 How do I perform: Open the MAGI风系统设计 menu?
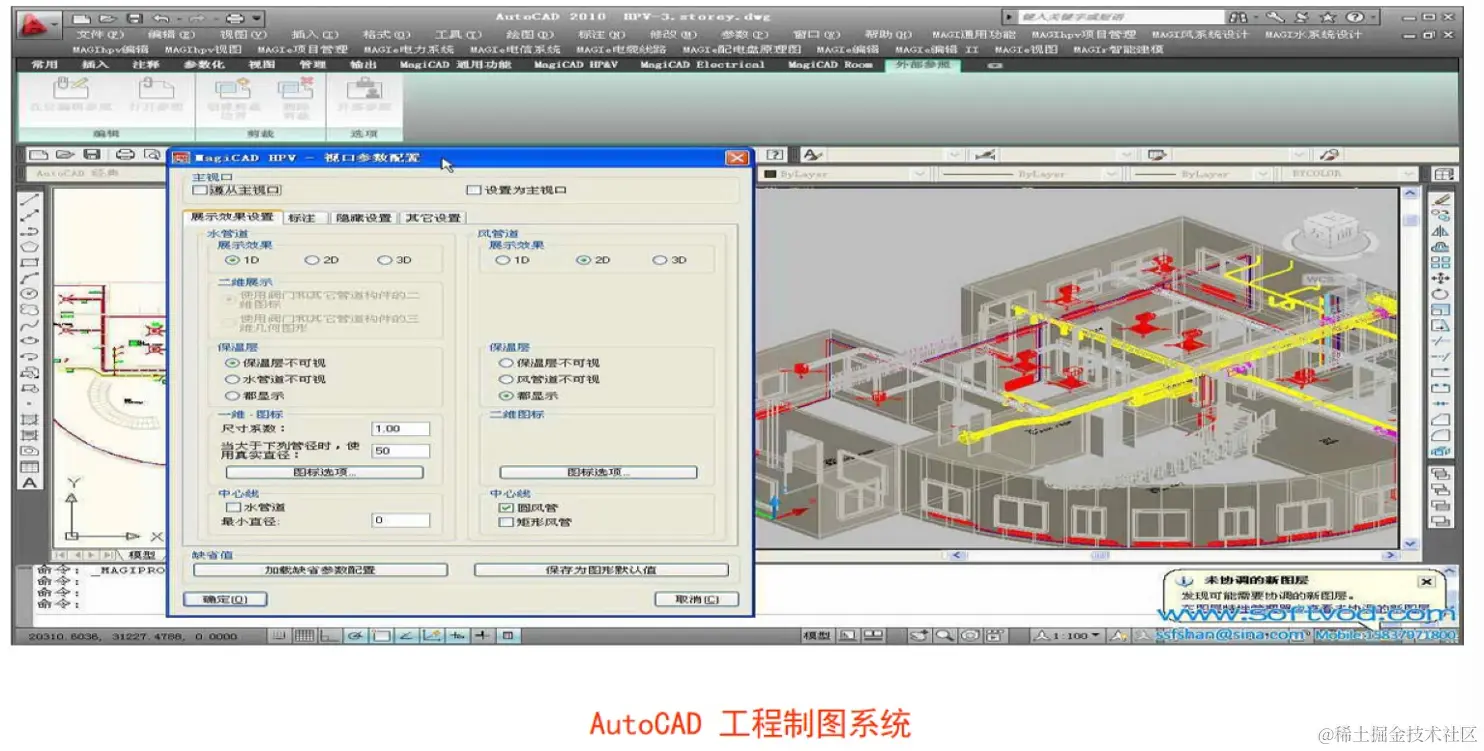(x=1199, y=34)
